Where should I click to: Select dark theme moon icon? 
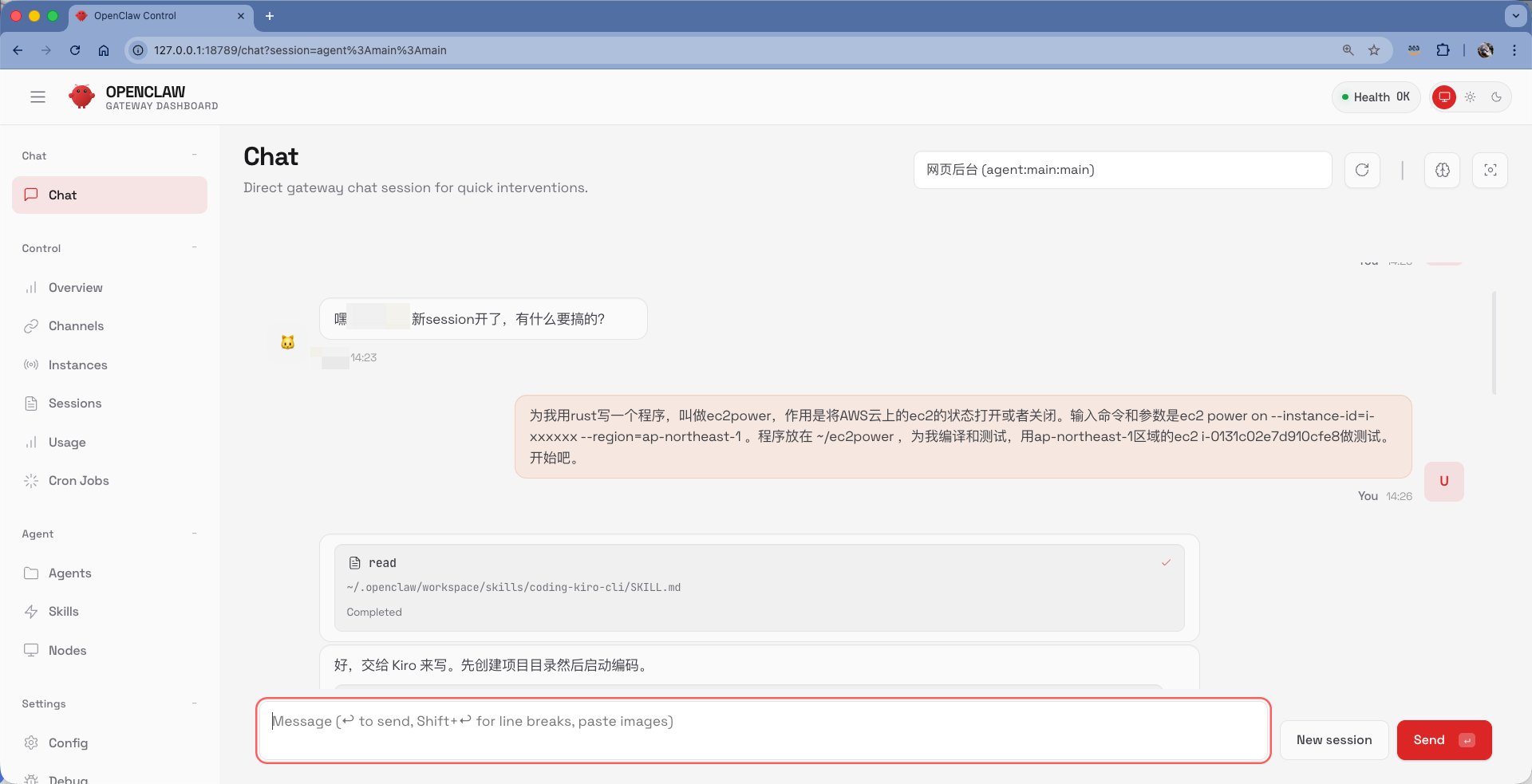pos(1496,97)
